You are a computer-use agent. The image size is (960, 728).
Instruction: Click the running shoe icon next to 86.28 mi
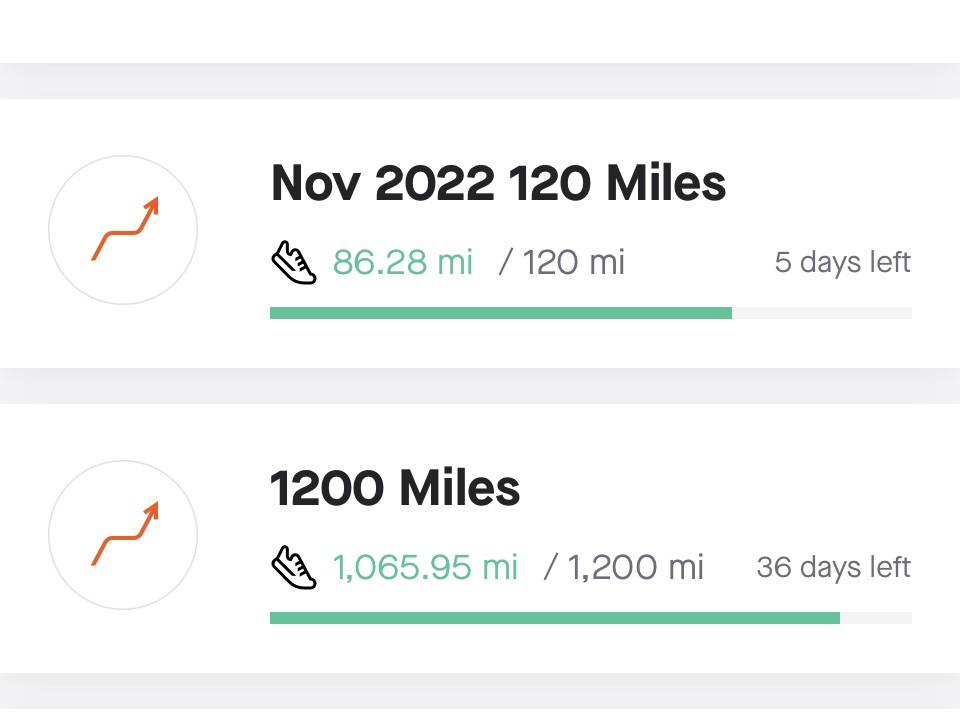[294, 264]
